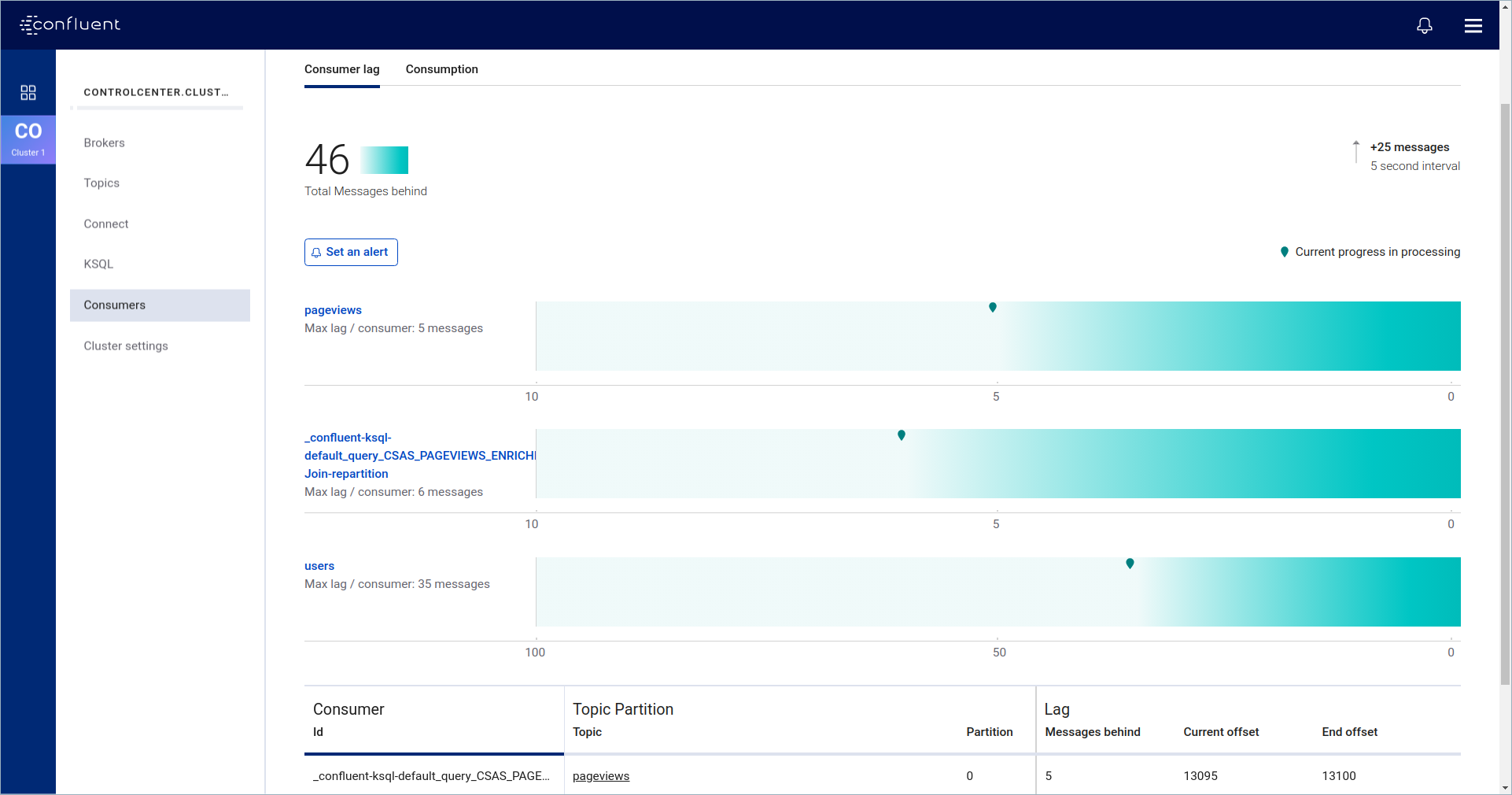The image size is (1512, 795).
Task: Click the users lag progress marker
Action: 1130,563
